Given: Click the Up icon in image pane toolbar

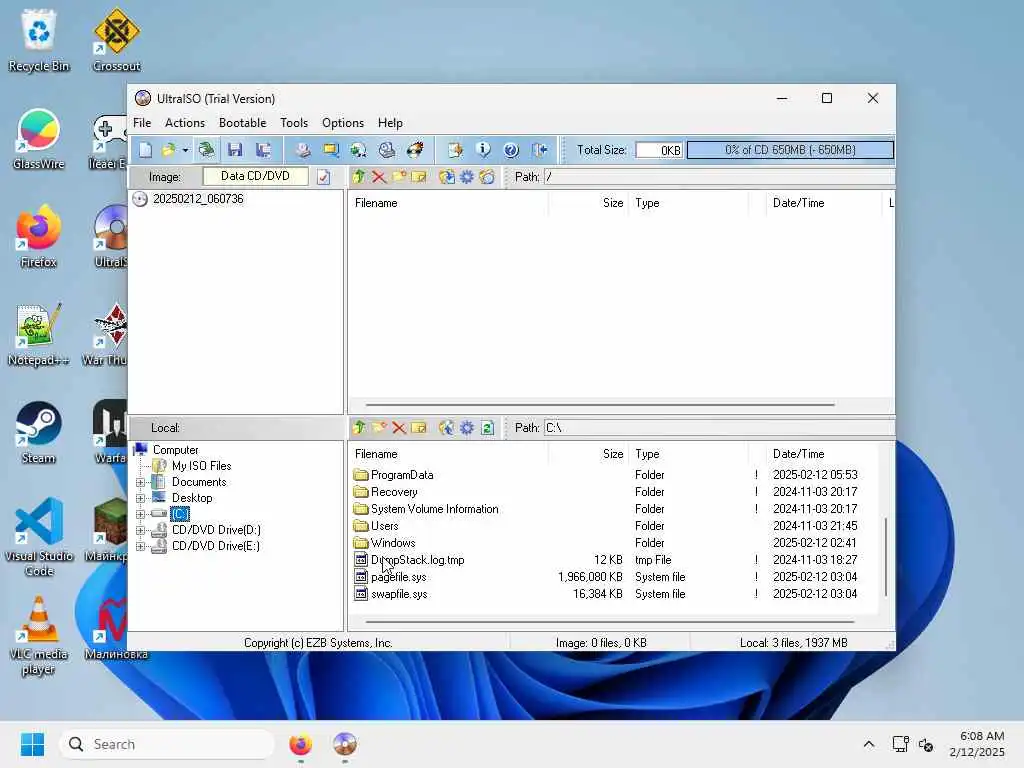Looking at the screenshot, I should click(359, 177).
